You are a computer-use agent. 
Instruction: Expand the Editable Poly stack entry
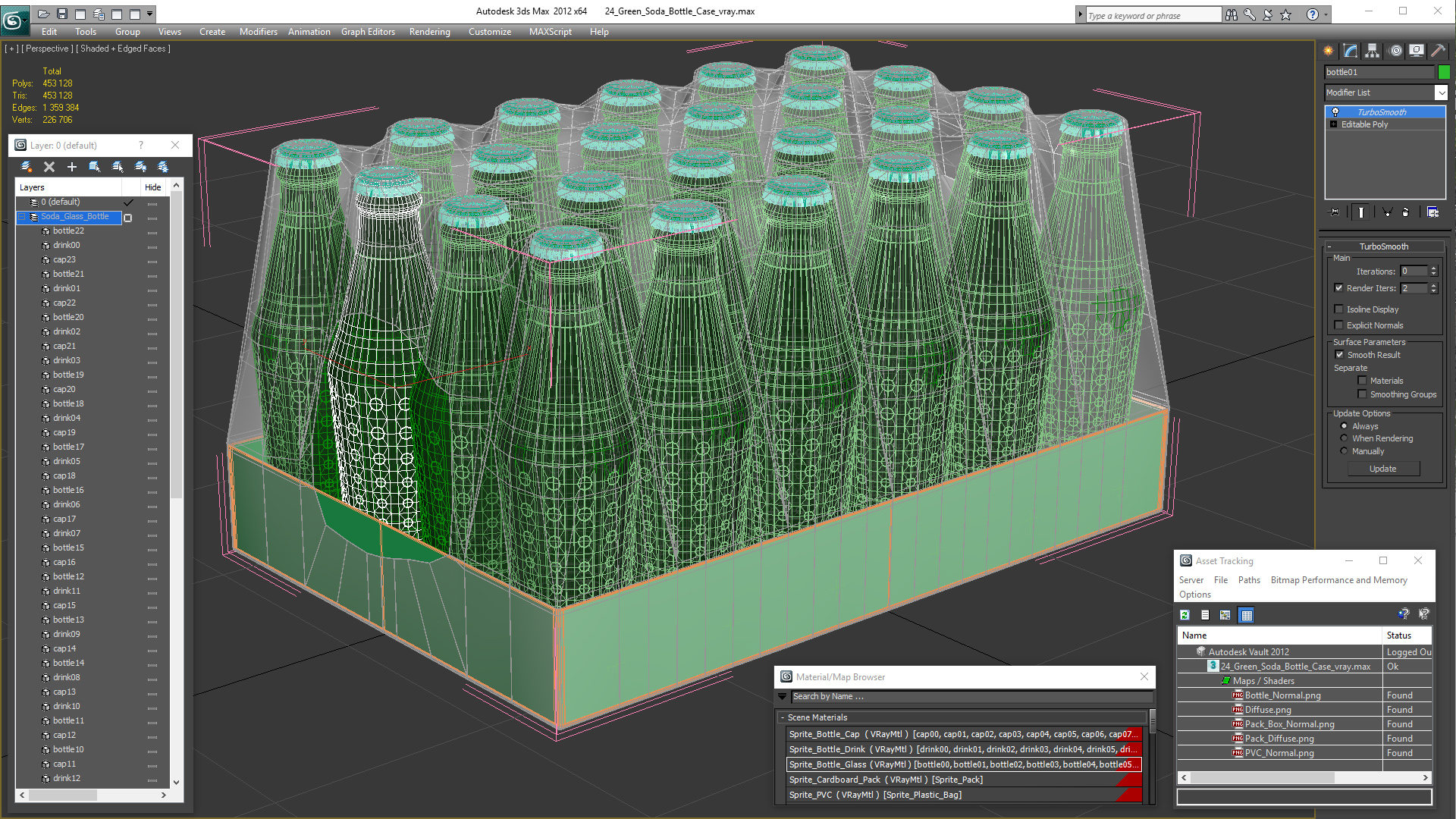[x=1334, y=124]
